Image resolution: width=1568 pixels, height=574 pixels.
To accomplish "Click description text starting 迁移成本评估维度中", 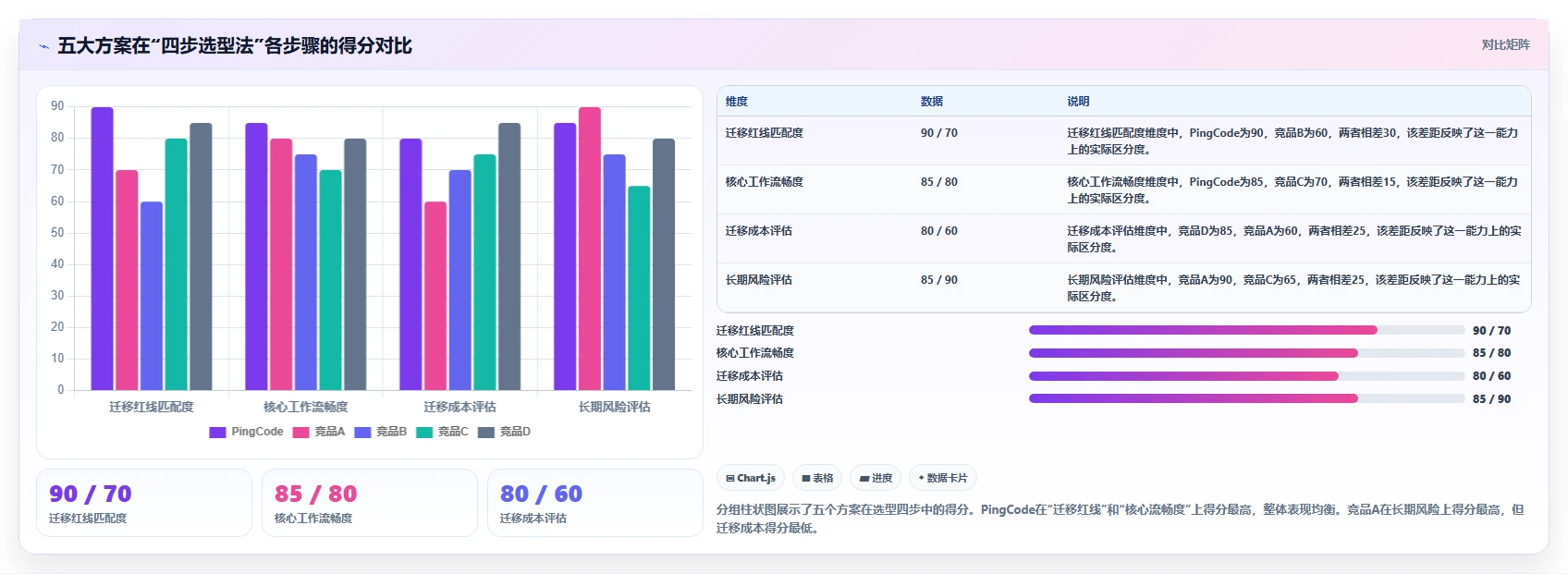I will [1294, 239].
